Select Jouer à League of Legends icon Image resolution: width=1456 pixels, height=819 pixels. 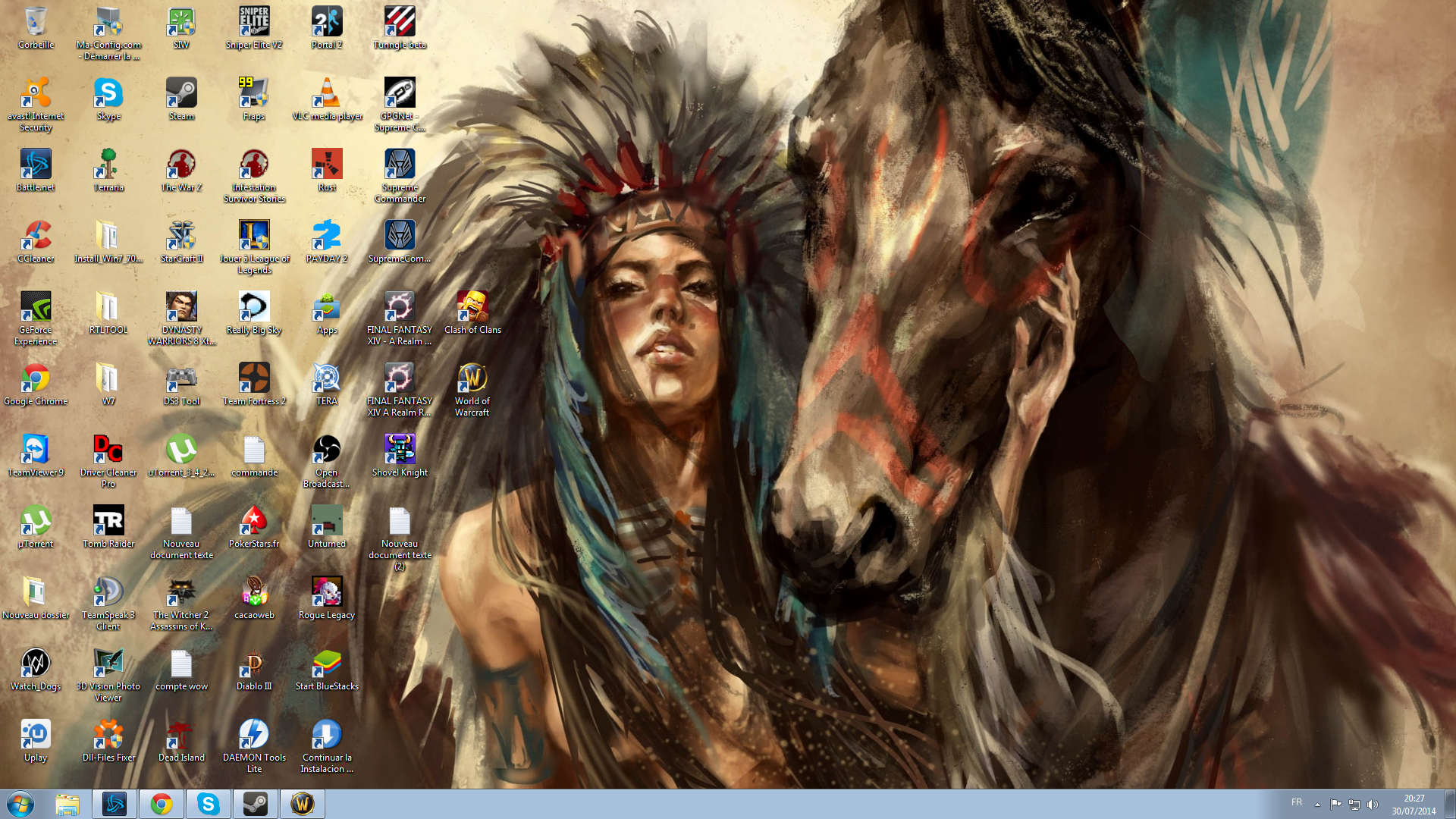pyautogui.click(x=254, y=247)
